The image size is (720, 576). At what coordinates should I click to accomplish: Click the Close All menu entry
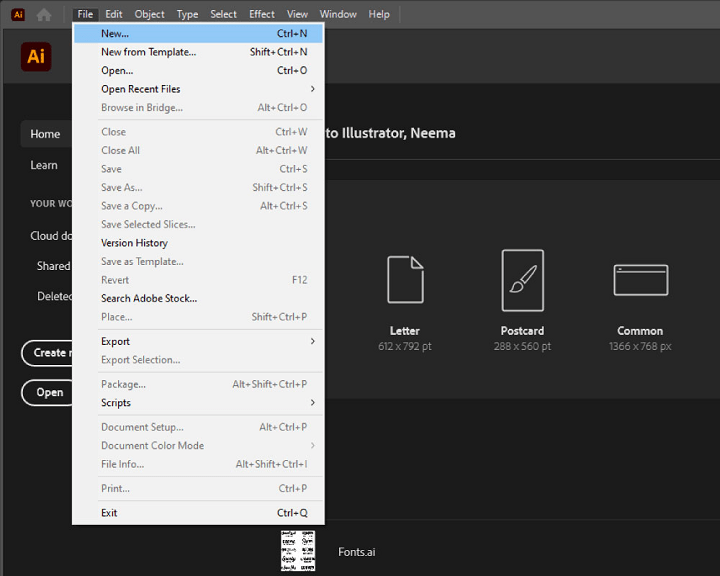point(198,150)
